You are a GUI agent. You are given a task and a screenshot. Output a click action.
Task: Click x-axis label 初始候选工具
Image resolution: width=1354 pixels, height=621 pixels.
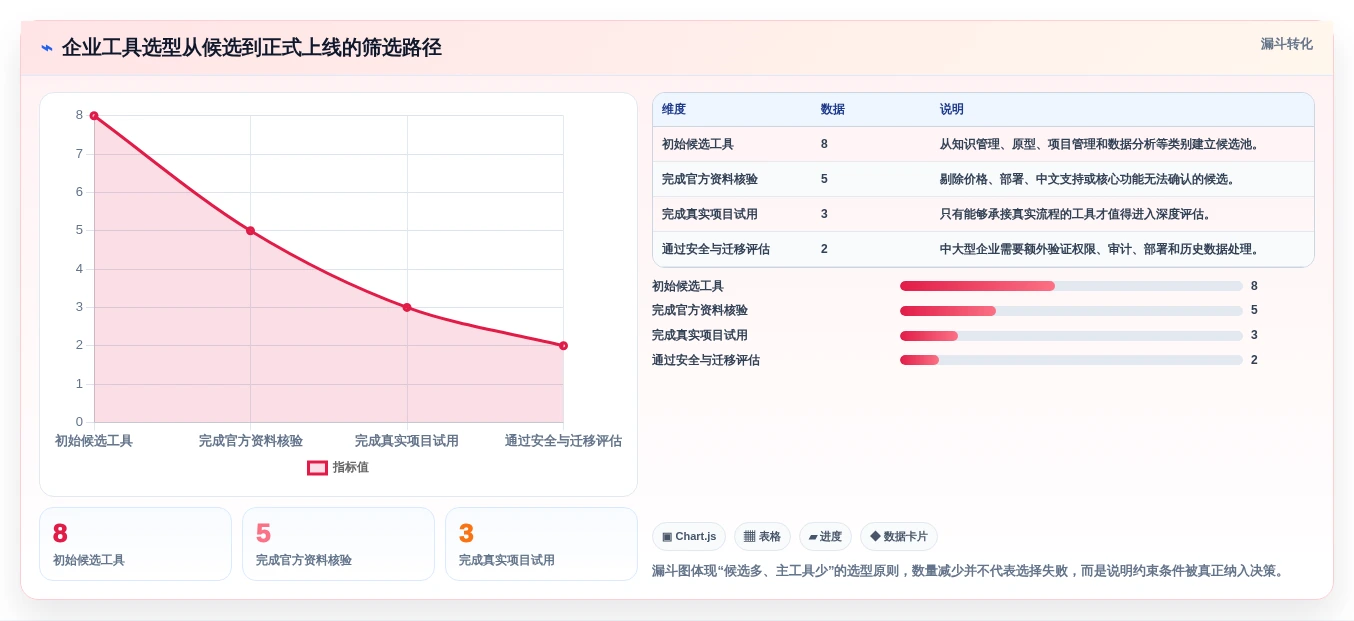click(x=94, y=441)
